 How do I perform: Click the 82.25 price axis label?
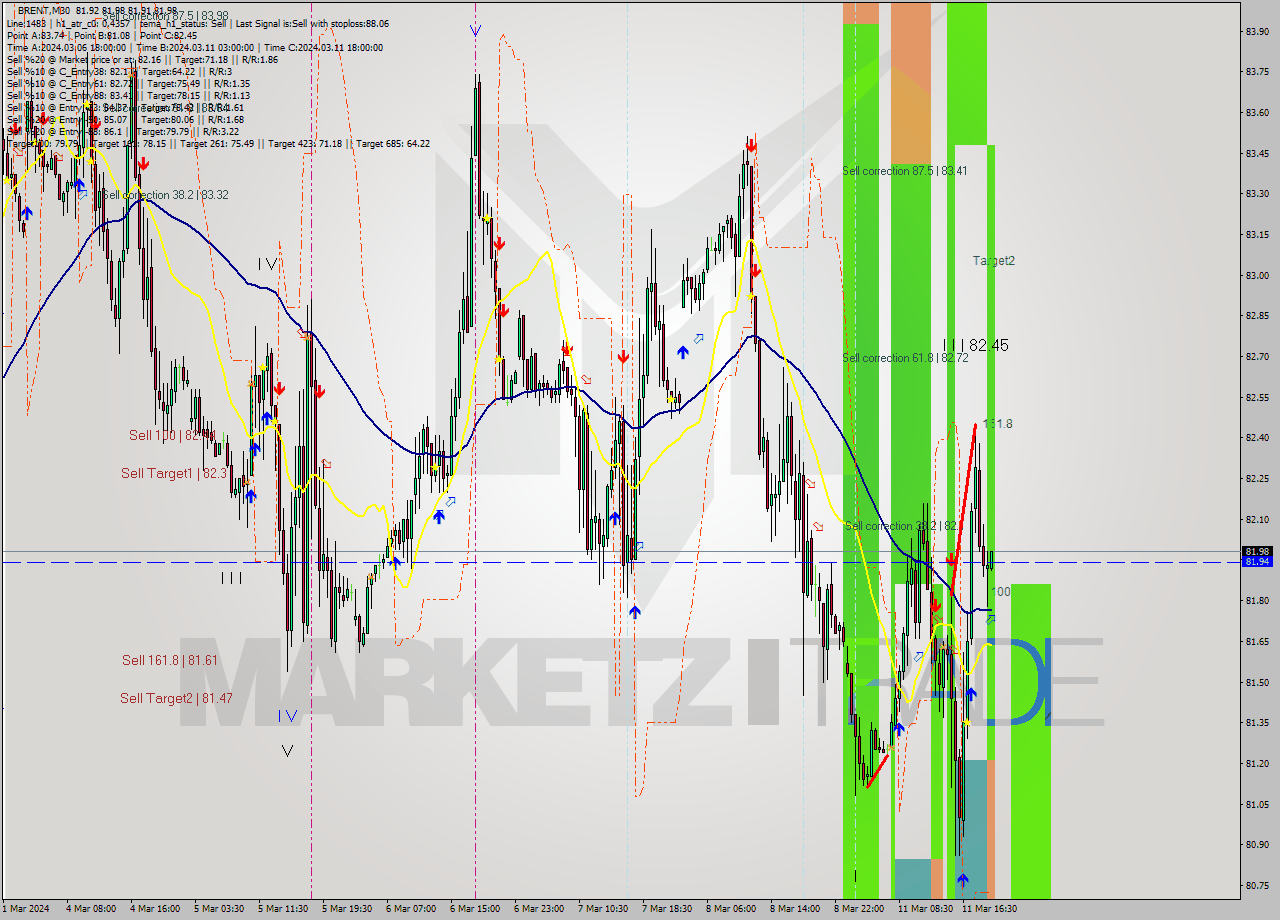point(1257,478)
